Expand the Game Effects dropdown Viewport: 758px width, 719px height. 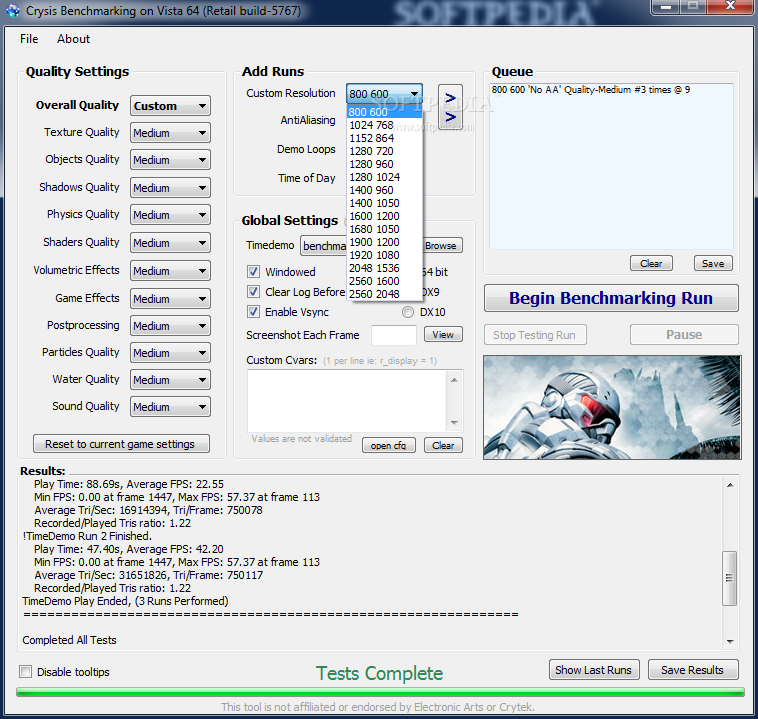click(170, 299)
